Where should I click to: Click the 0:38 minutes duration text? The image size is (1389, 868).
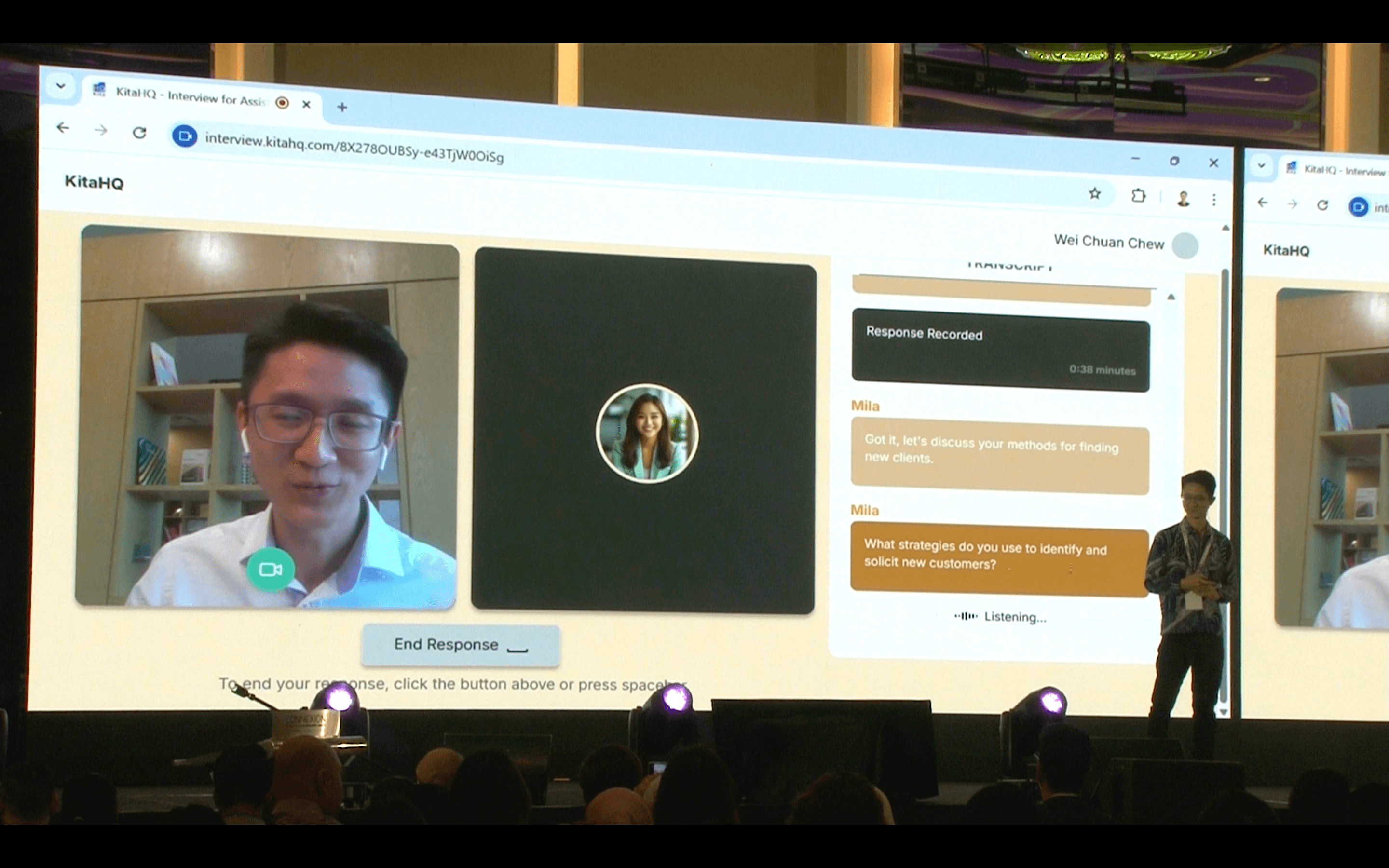1102,370
